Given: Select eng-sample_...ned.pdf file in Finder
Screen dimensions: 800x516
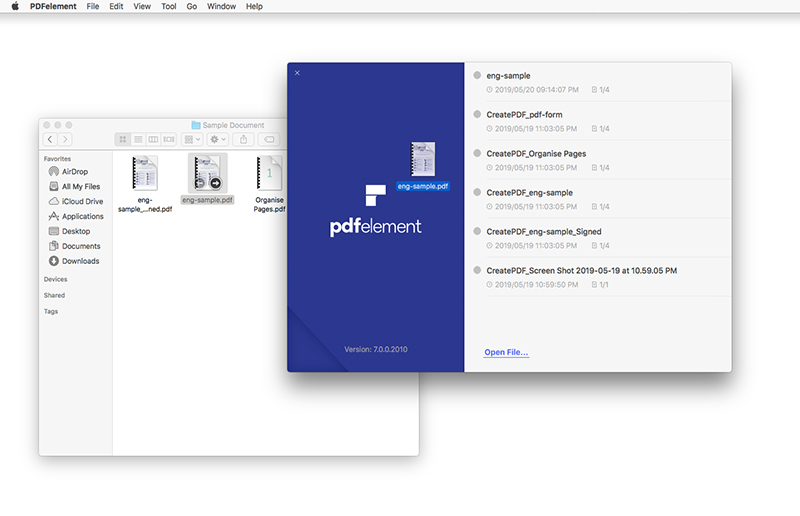Looking at the screenshot, I should 145,184.
